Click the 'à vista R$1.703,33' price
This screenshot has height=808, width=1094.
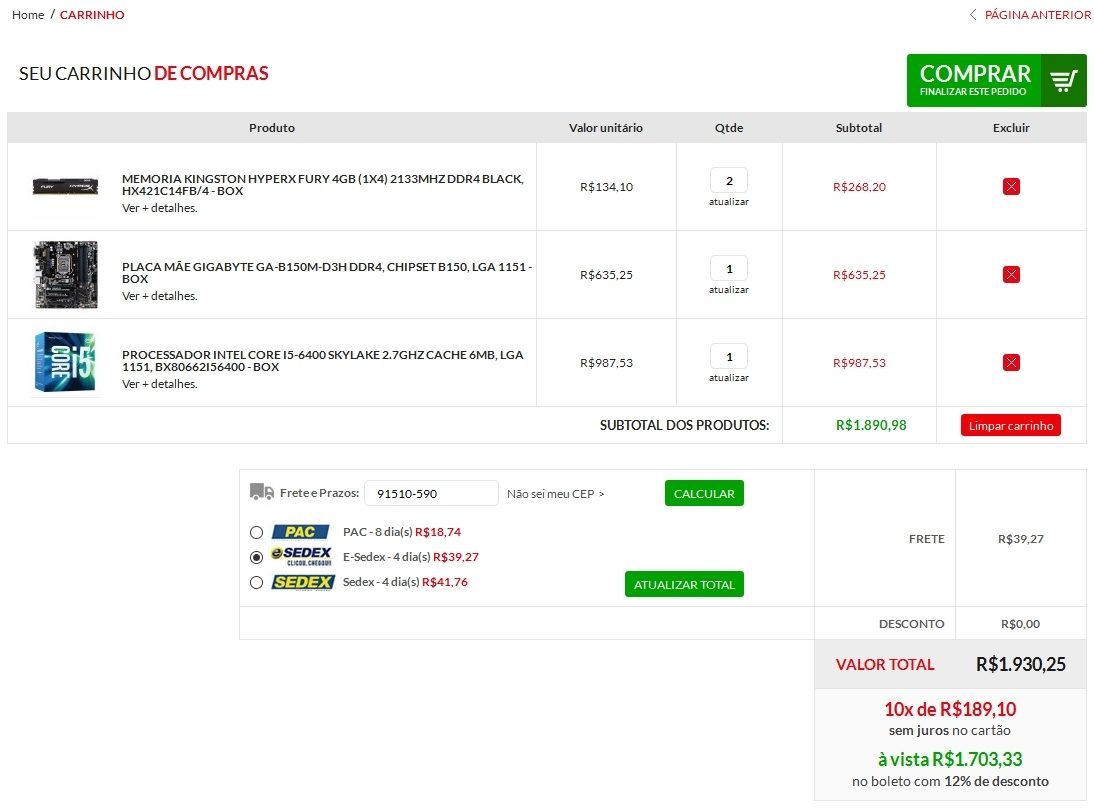950,758
